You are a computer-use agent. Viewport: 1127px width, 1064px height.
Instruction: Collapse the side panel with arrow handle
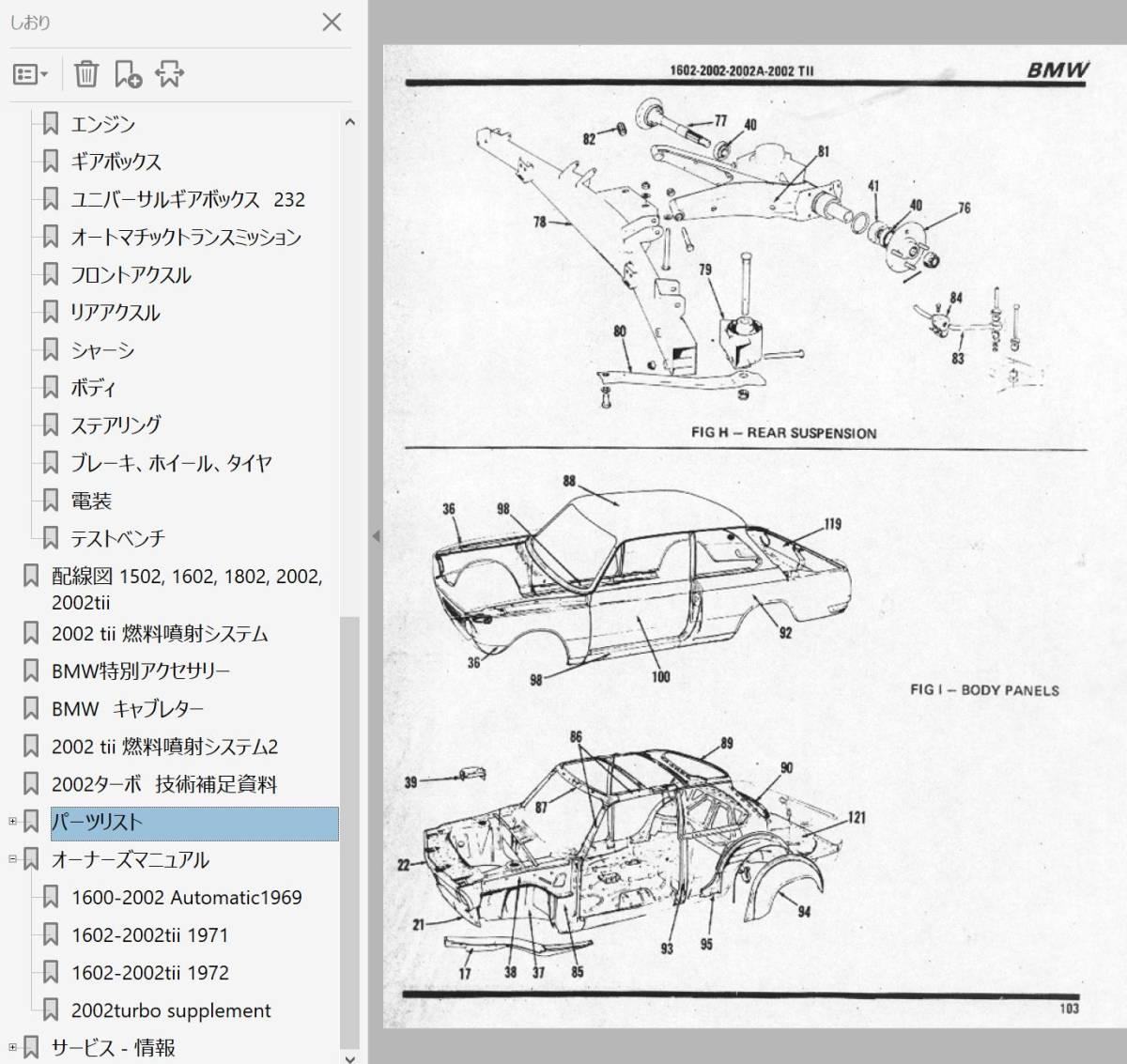point(376,536)
